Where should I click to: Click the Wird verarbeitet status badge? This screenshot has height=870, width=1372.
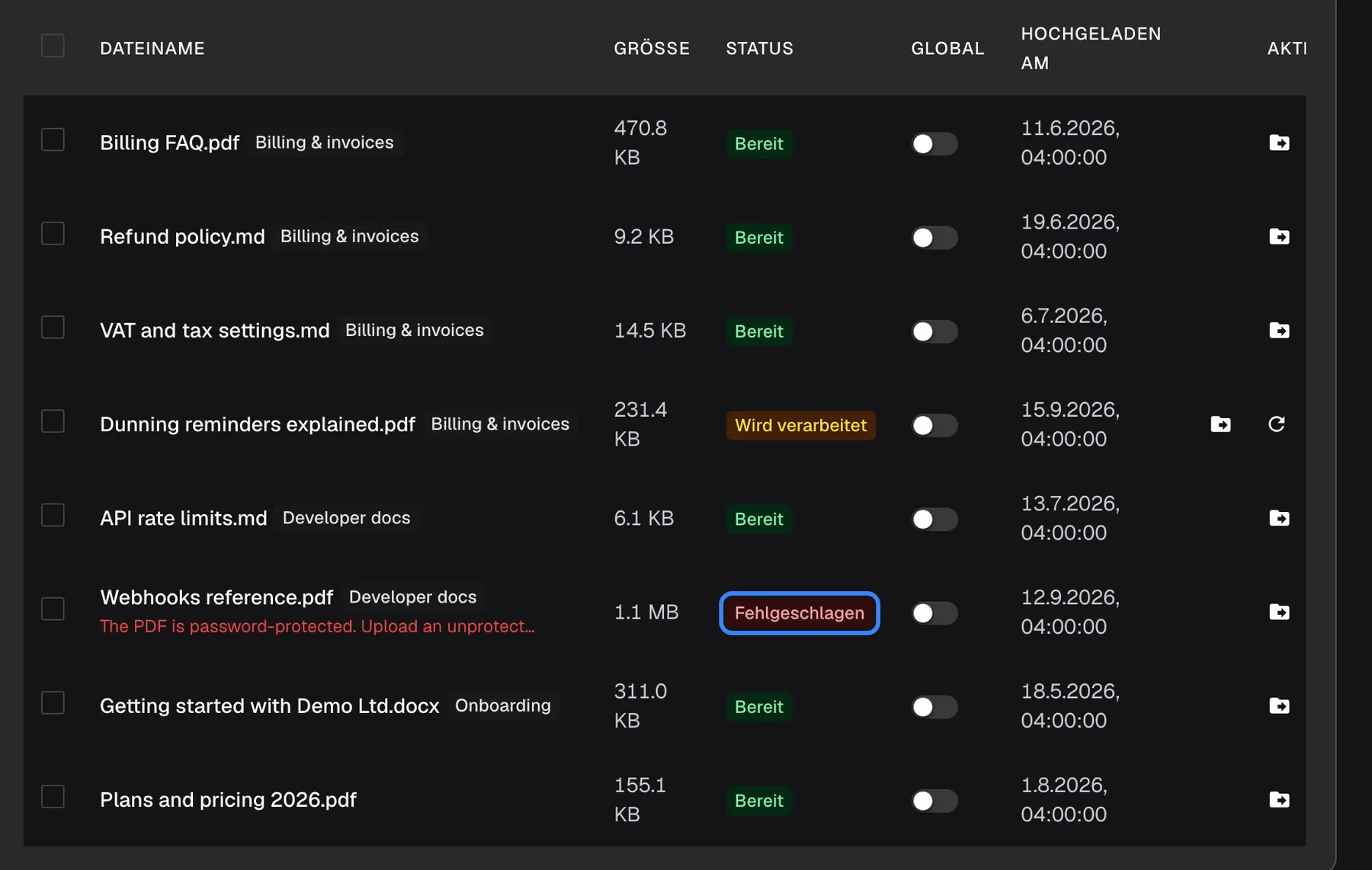click(800, 425)
